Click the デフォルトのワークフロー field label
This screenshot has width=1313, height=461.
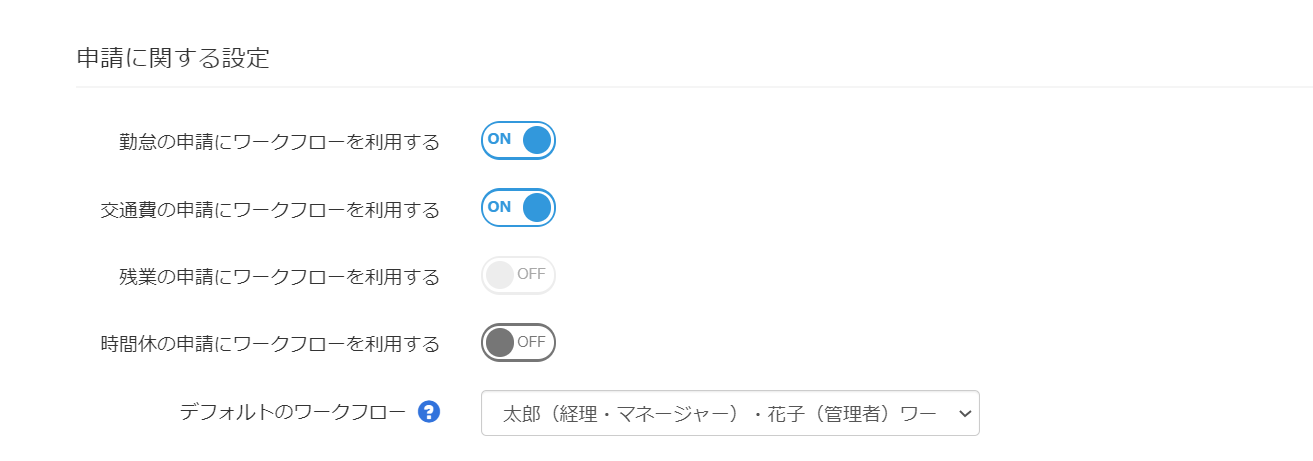pyautogui.click(x=293, y=411)
